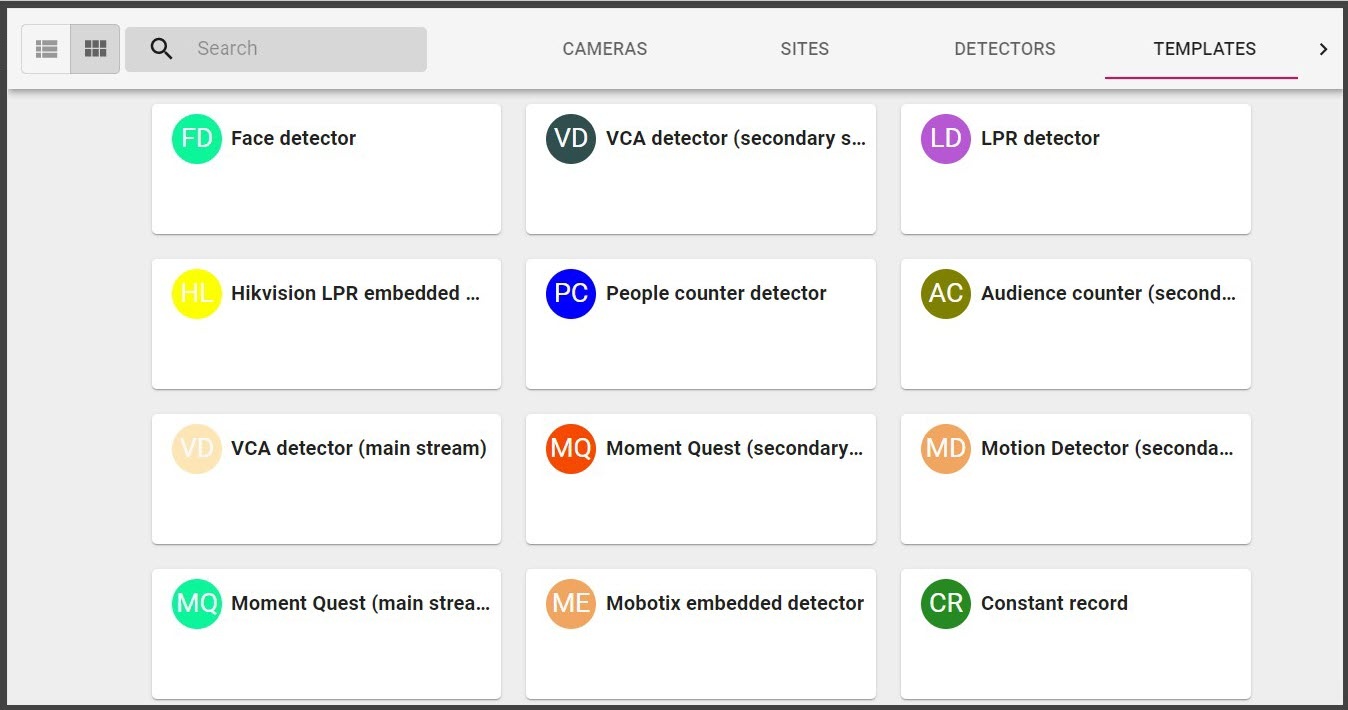
Task: Open the CAMERAS tab
Action: [x=604, y=49]
